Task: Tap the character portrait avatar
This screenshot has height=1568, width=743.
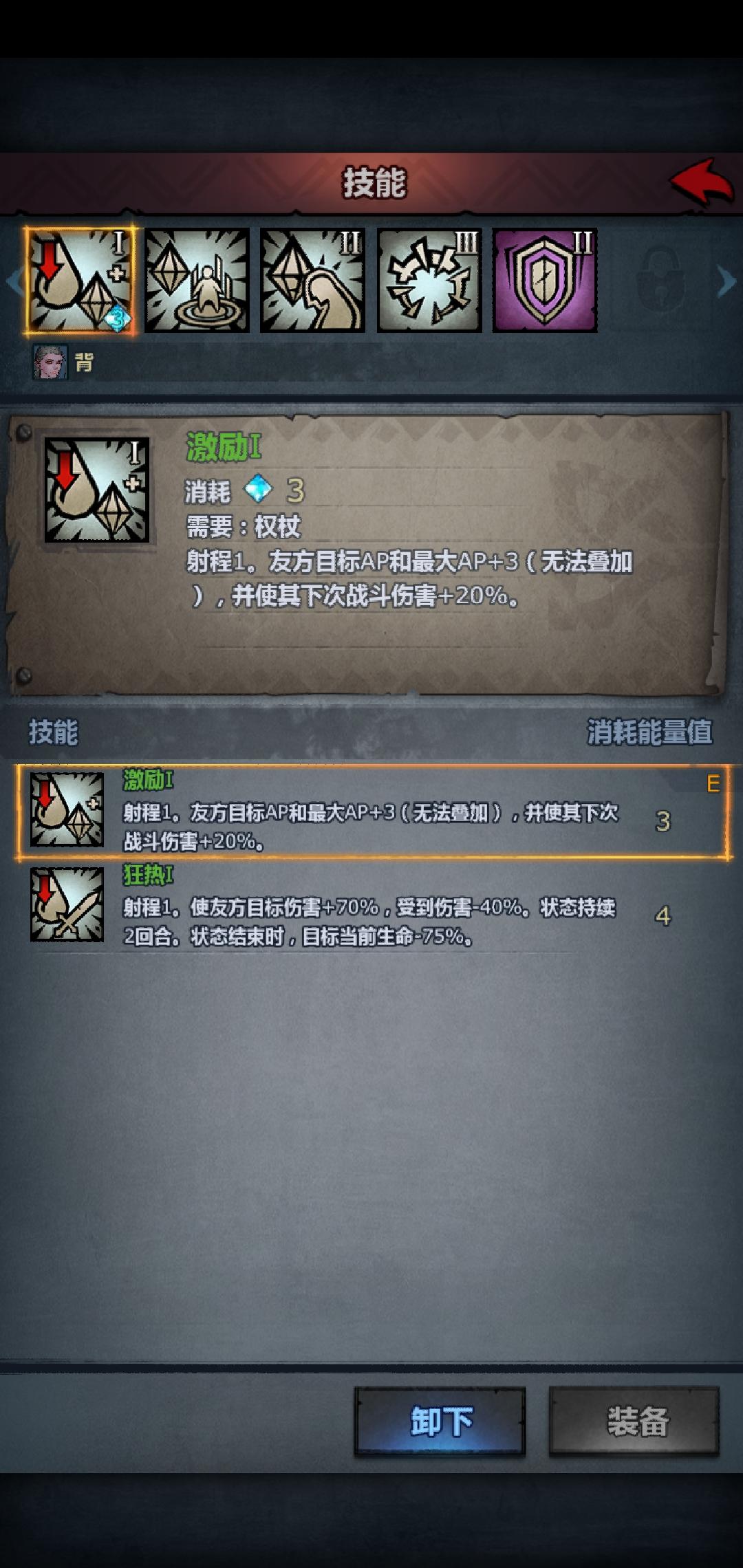Action: coord(51,362)
